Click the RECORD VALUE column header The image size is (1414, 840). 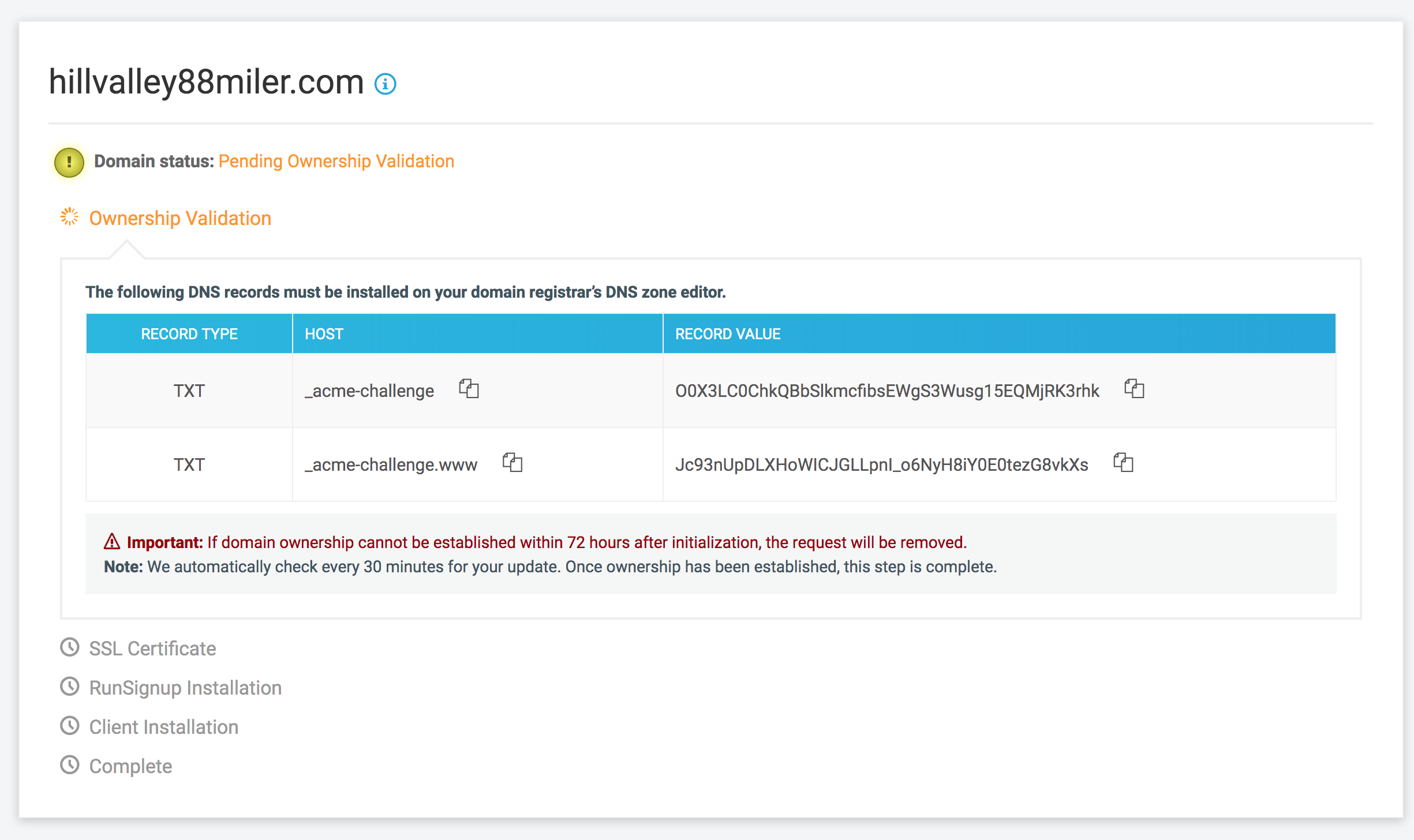coord(728,334)
